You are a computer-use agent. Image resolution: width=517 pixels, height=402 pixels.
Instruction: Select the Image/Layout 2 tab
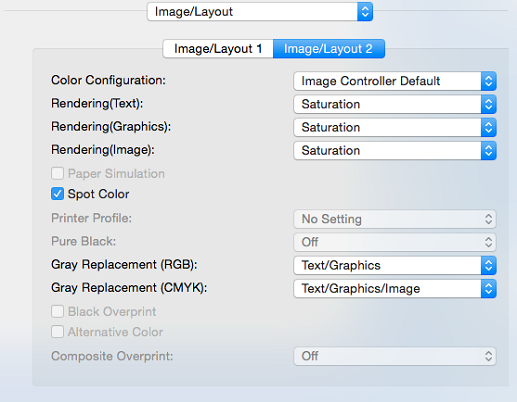coord(329,49)
